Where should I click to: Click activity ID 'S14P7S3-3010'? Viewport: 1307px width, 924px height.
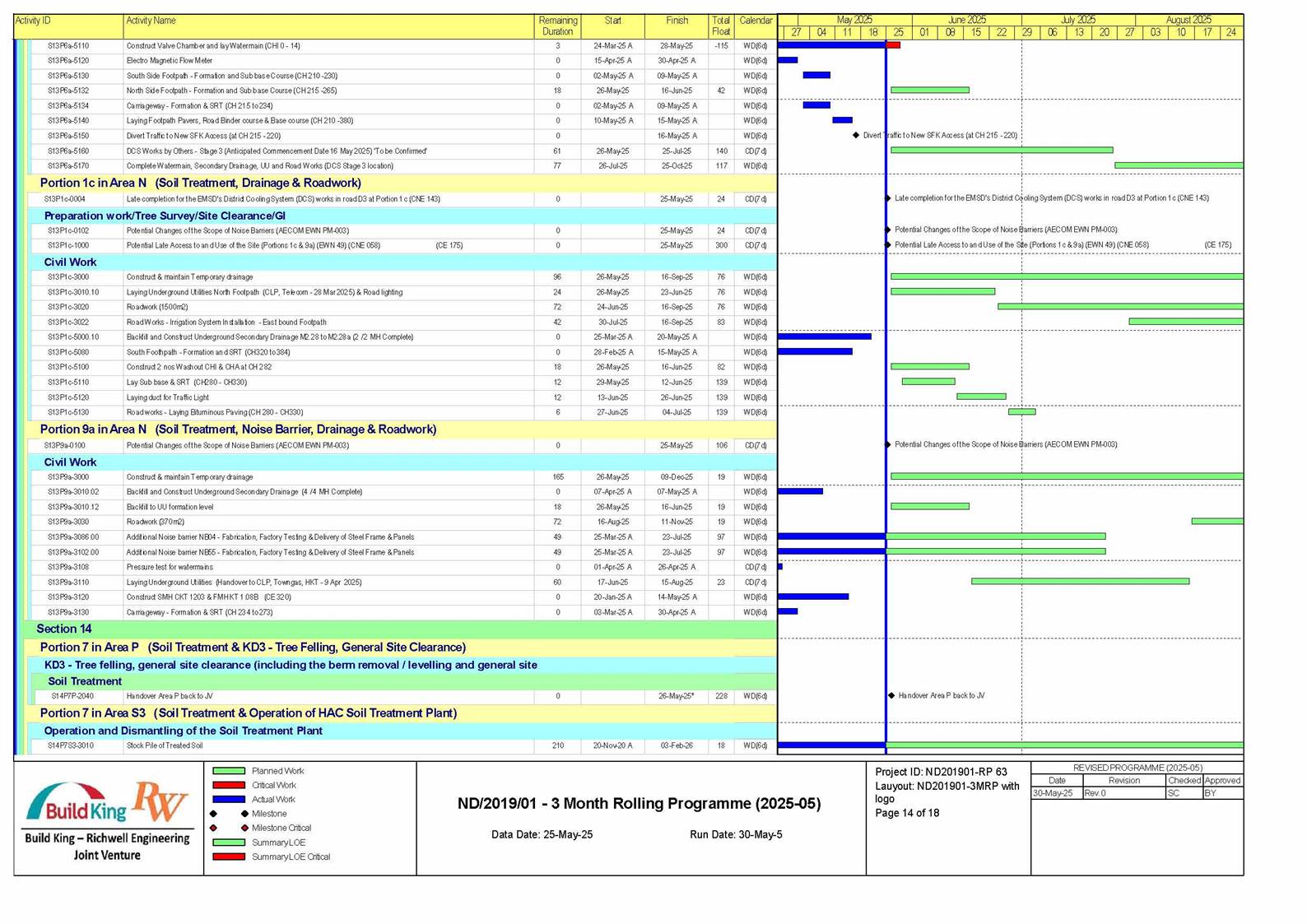(72, 746)
